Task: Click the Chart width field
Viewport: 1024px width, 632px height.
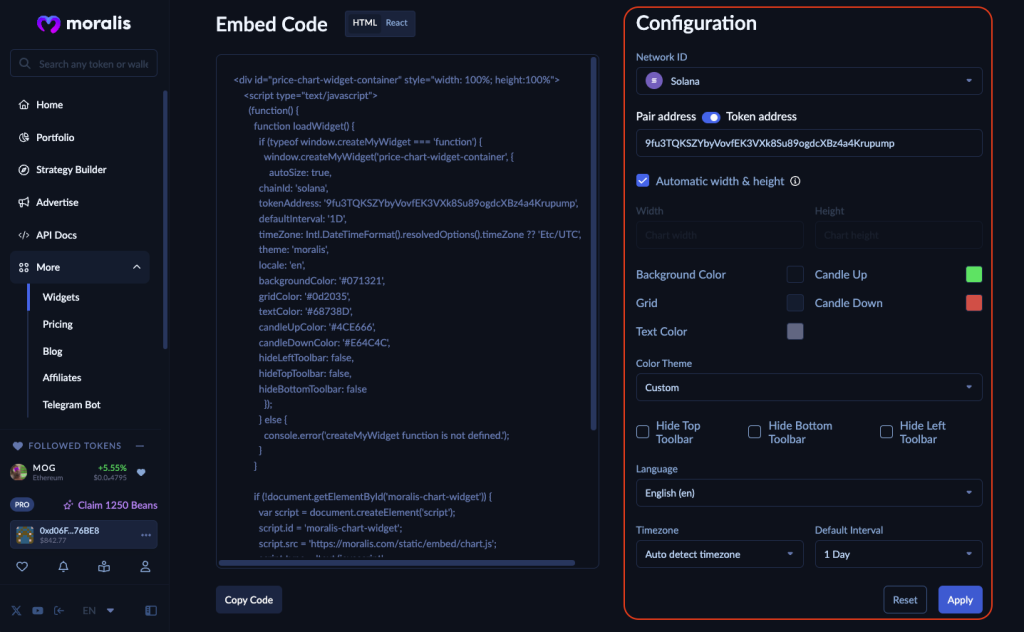Action: (720, 235)
